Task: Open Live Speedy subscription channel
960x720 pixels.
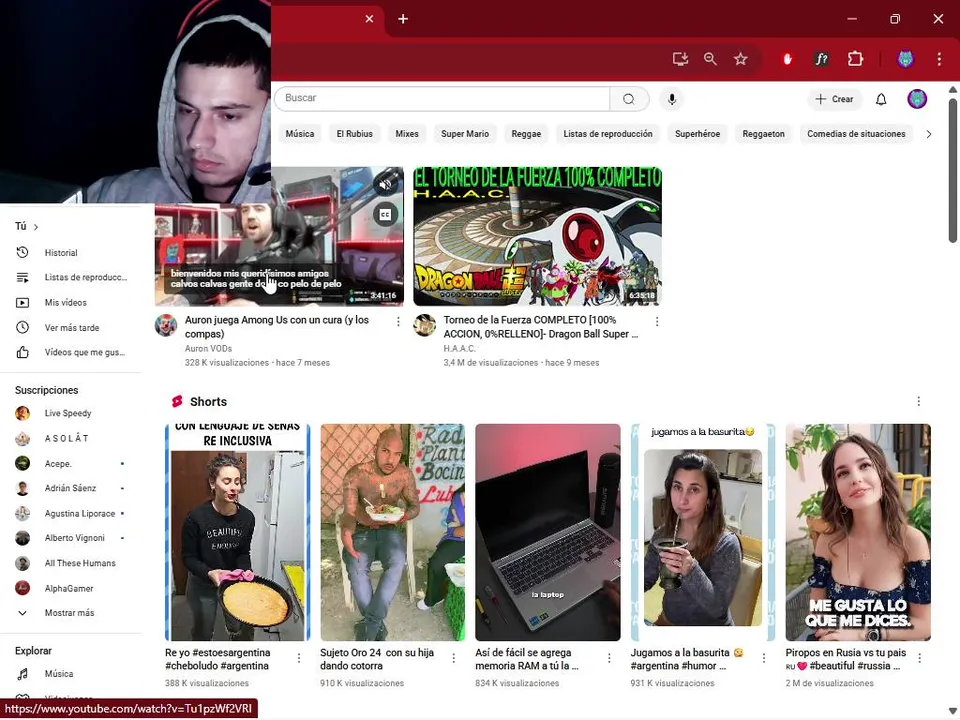Action: [x=70, y=413]
